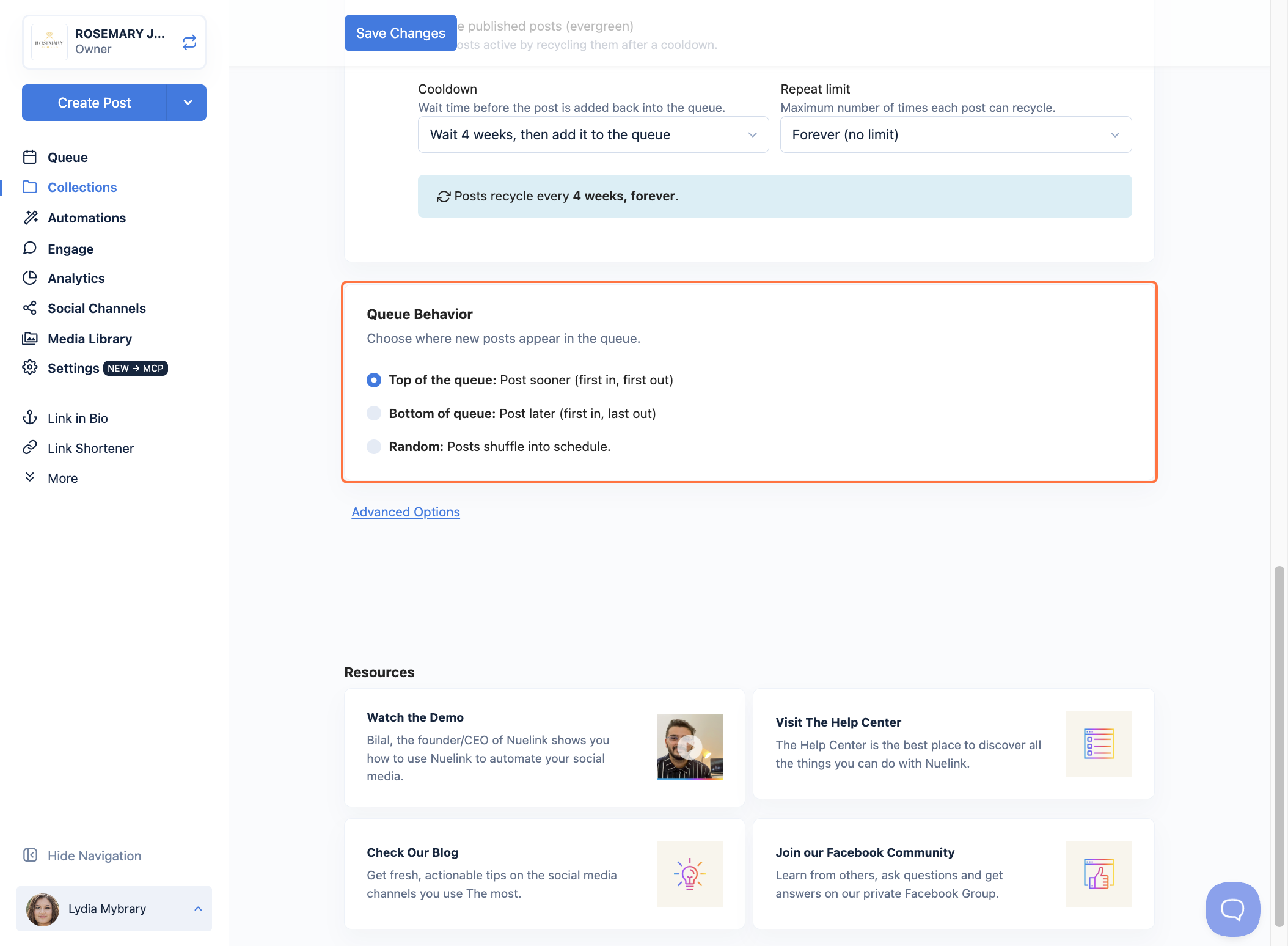The width and height of the screenshot is (1288, 946).
Task: Open the Cooldown wait time dropdown
Action: click(x=593, y=134)
